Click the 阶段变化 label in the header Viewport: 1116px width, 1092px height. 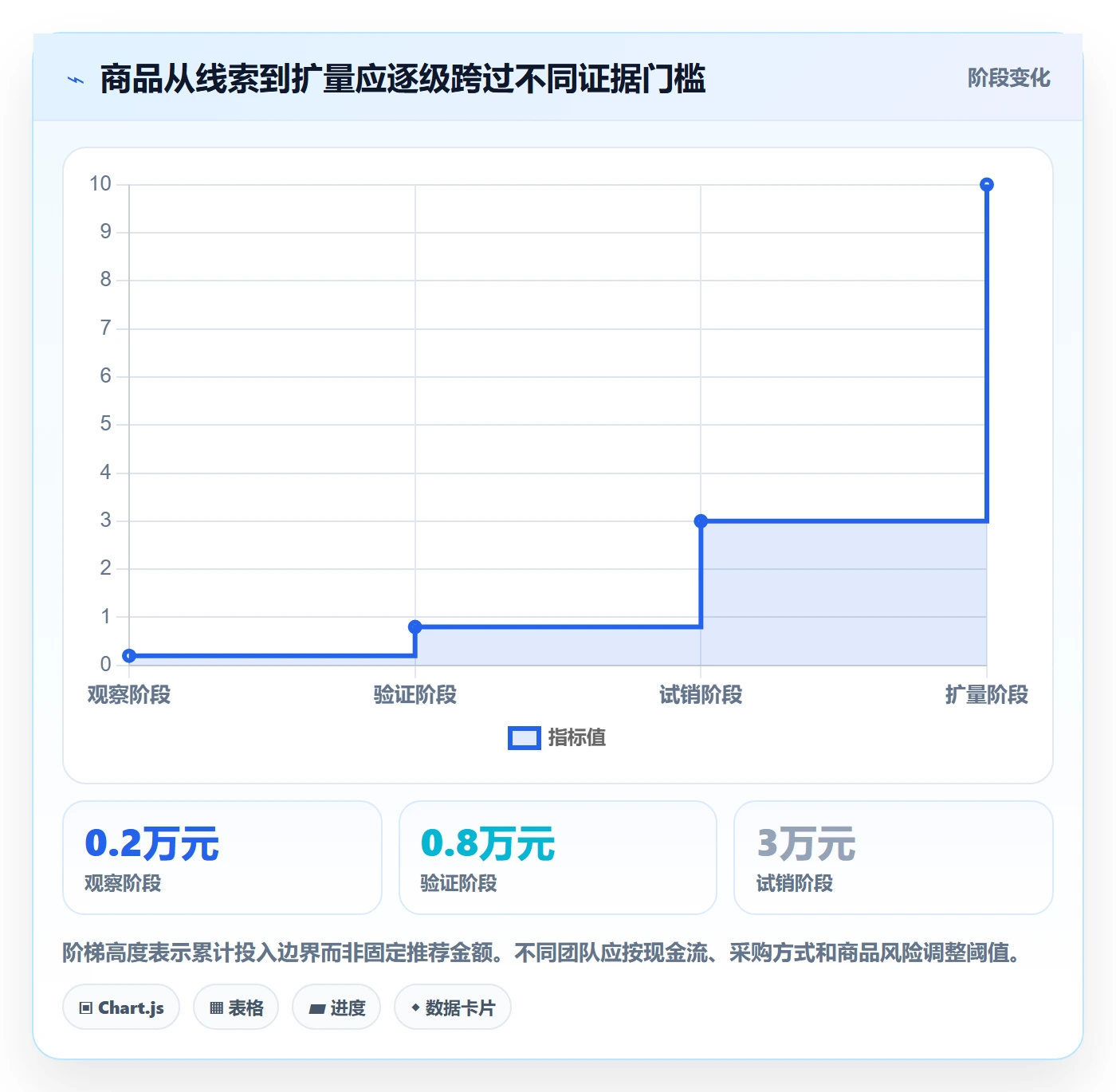coord(1008,78)
